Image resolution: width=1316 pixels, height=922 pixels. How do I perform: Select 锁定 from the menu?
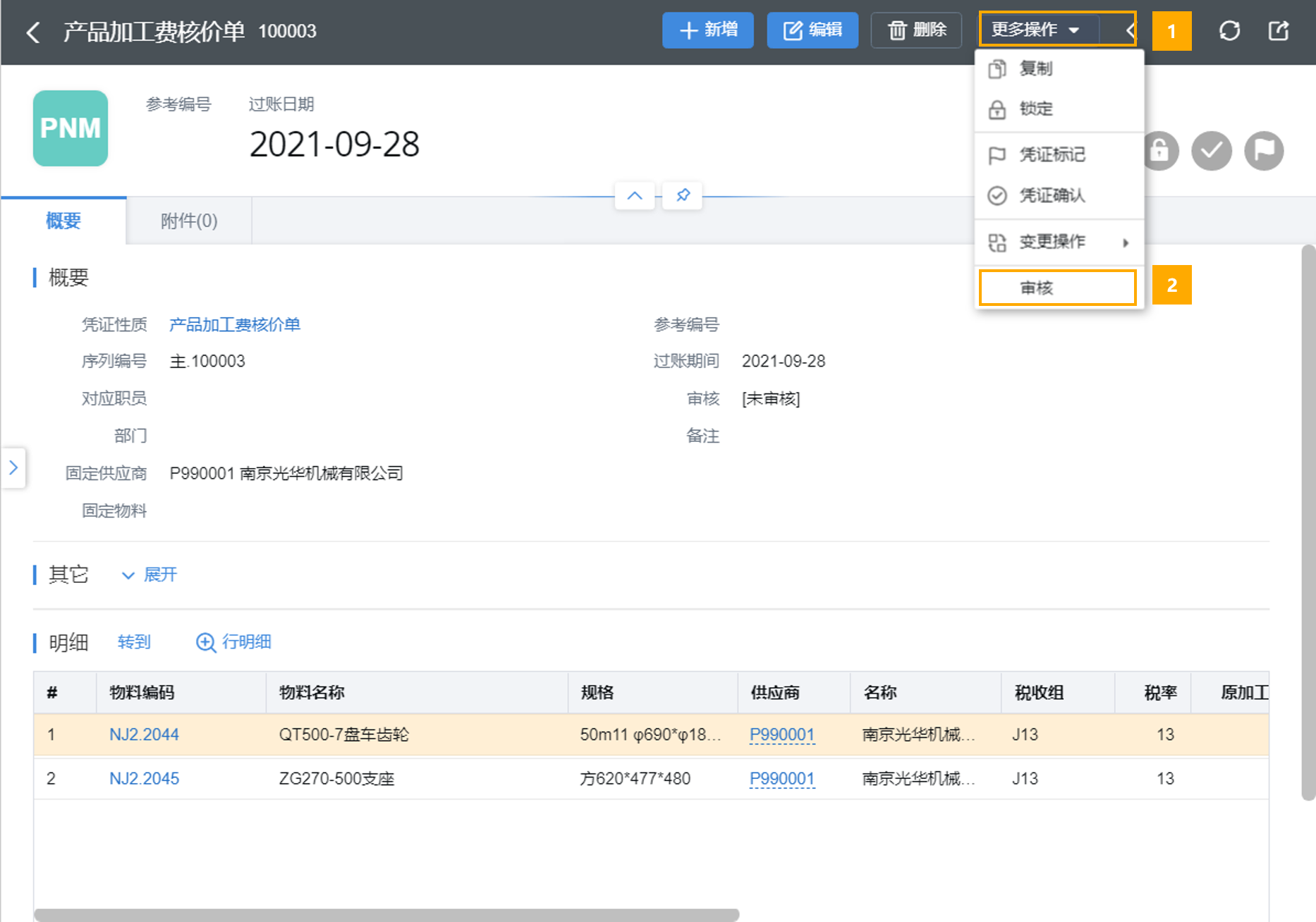coord(1059,109)
